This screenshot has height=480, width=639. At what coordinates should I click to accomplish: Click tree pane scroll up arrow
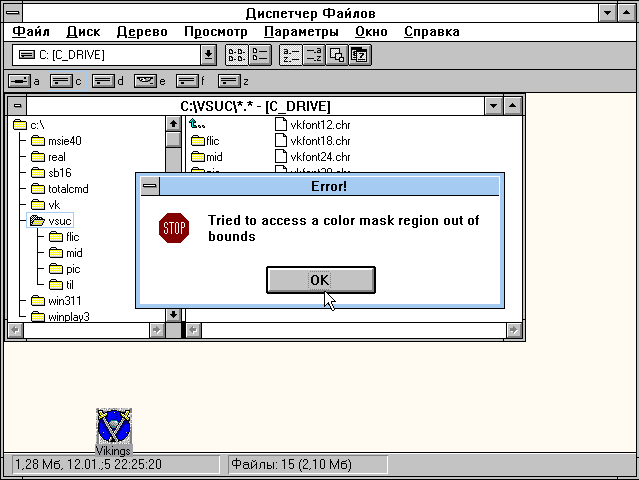pyautogui.click(x=173, y=123)
